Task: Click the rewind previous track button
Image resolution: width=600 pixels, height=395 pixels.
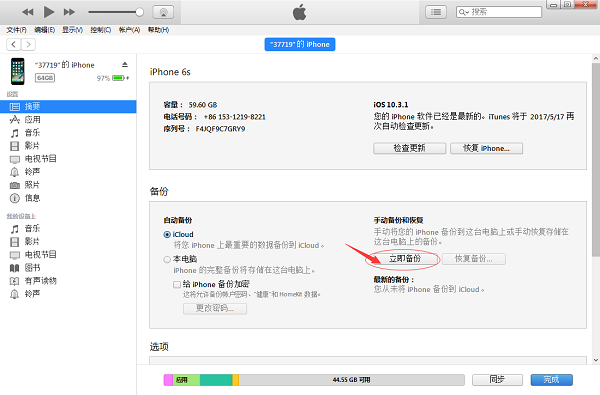Action: (28, 12)
